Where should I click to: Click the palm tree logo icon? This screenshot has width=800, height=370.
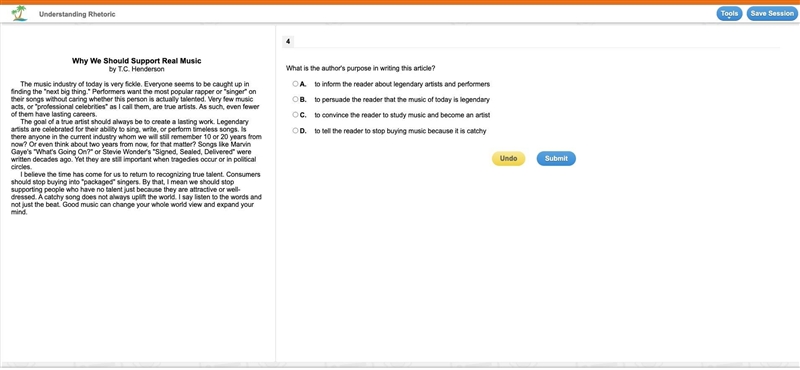coord(20,14)
